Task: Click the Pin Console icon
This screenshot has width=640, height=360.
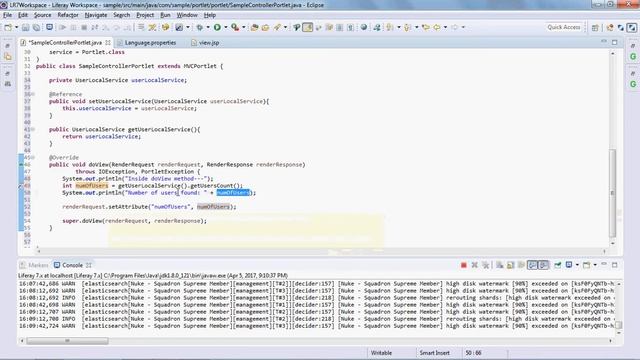Action: [558, 265]
